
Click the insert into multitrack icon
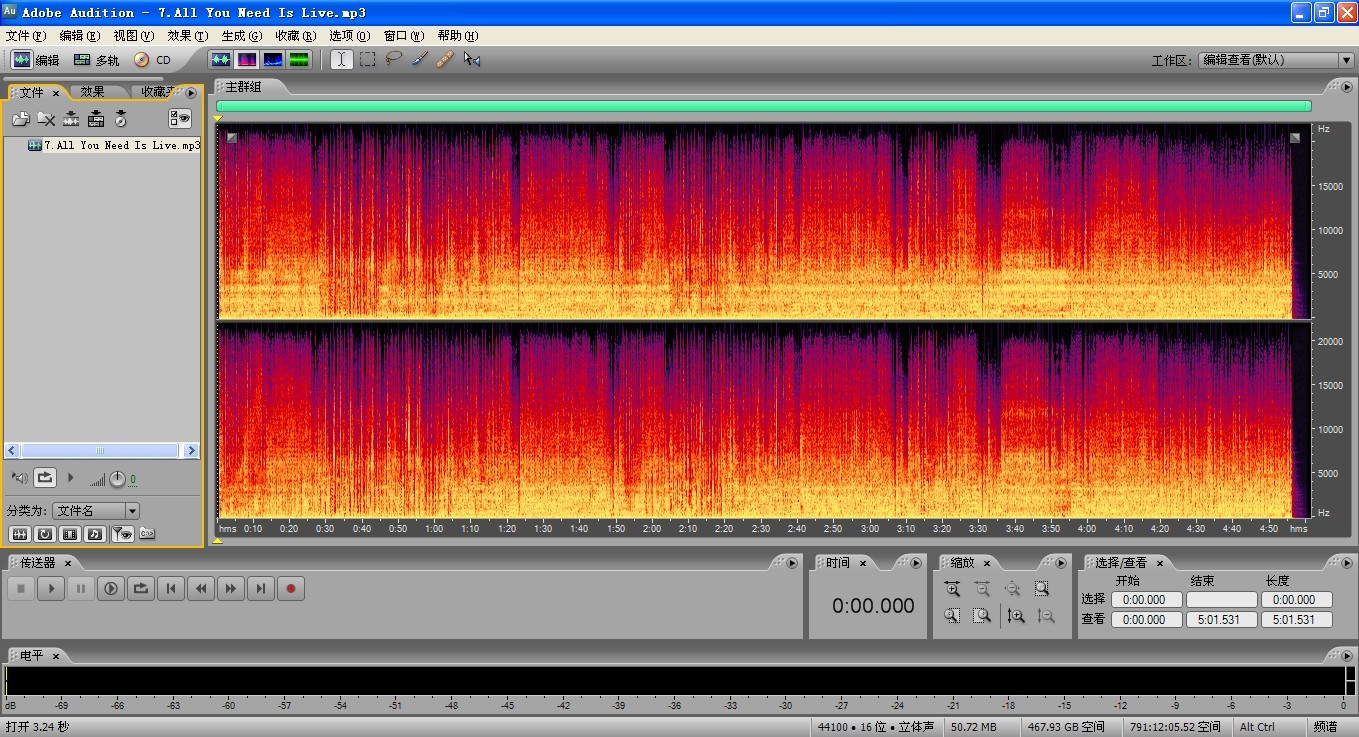coord(96,119)
